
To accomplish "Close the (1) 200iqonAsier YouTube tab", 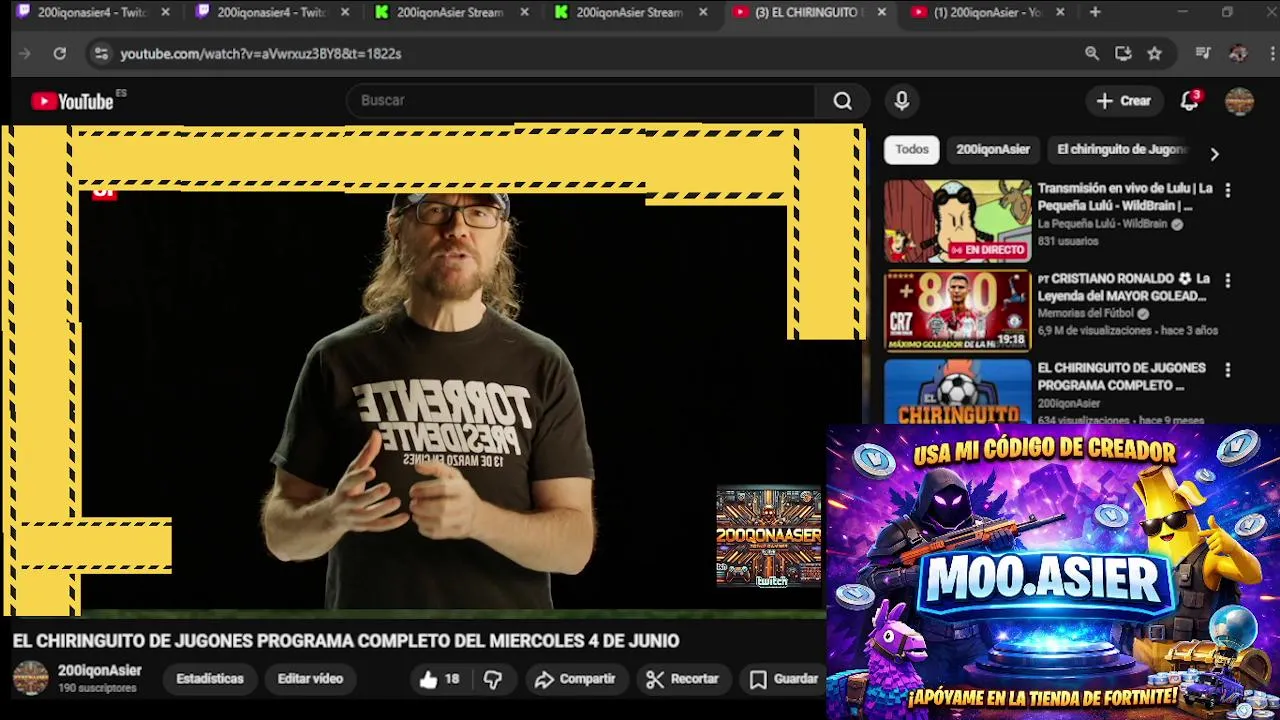I will (x=1060, y=13).
